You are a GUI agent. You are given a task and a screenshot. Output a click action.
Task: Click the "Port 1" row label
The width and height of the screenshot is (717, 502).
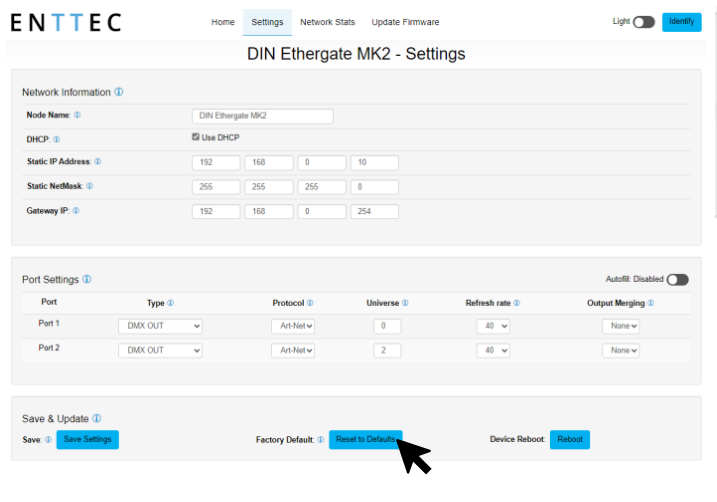49,323
